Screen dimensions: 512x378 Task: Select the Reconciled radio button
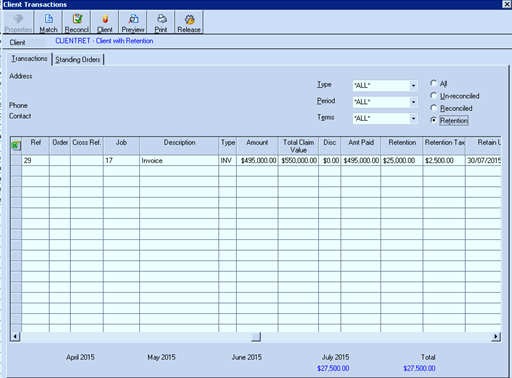433,108
